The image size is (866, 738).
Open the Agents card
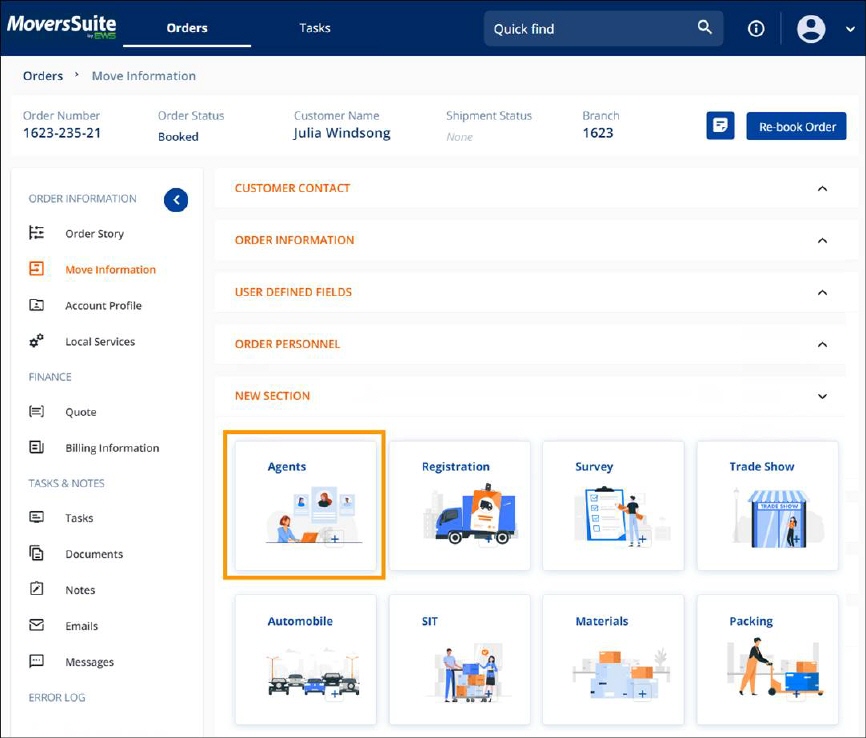pos(303,505)
